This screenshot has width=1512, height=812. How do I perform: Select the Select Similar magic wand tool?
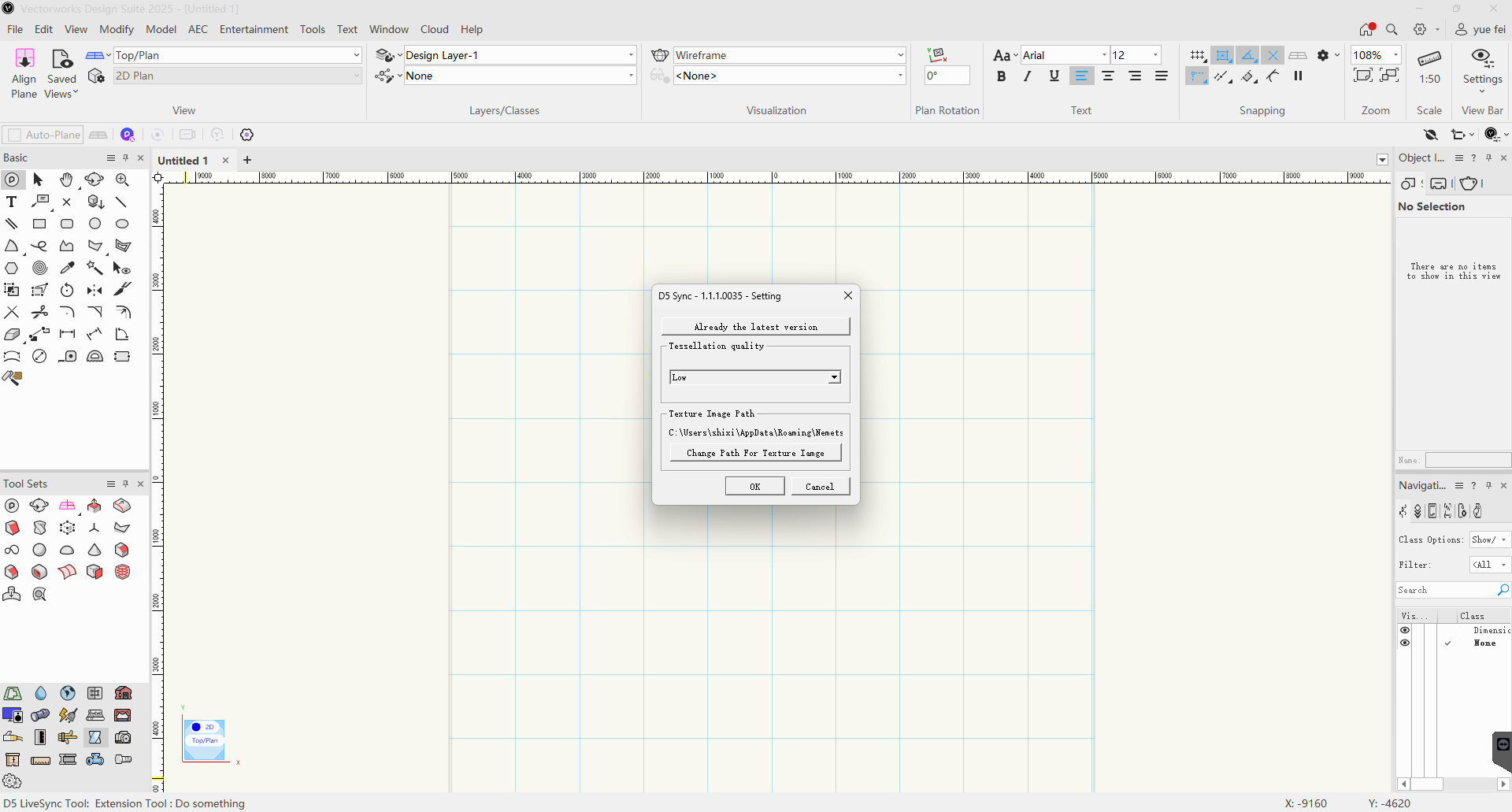[94, 269]
